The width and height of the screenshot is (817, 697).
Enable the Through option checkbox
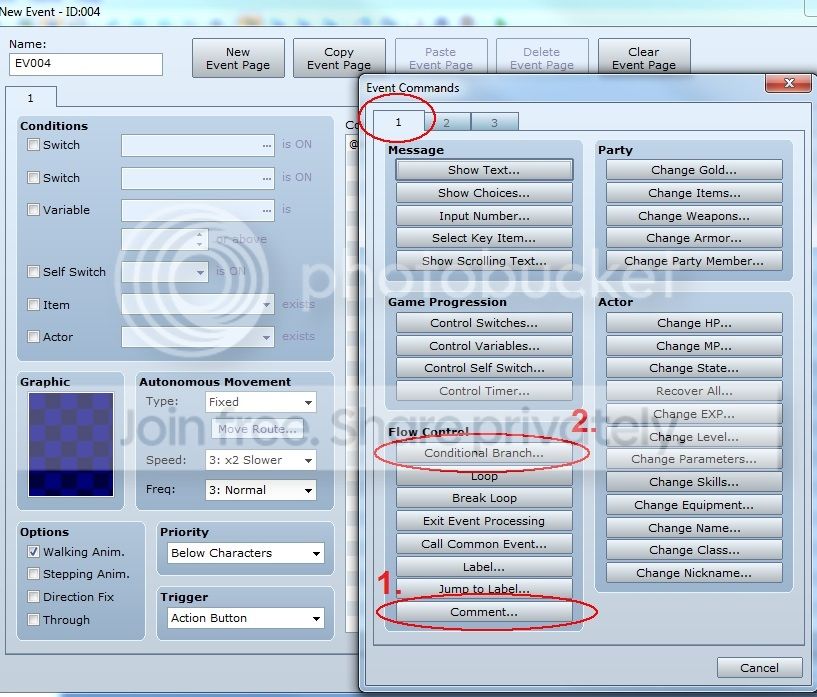(x=33, y=619)
